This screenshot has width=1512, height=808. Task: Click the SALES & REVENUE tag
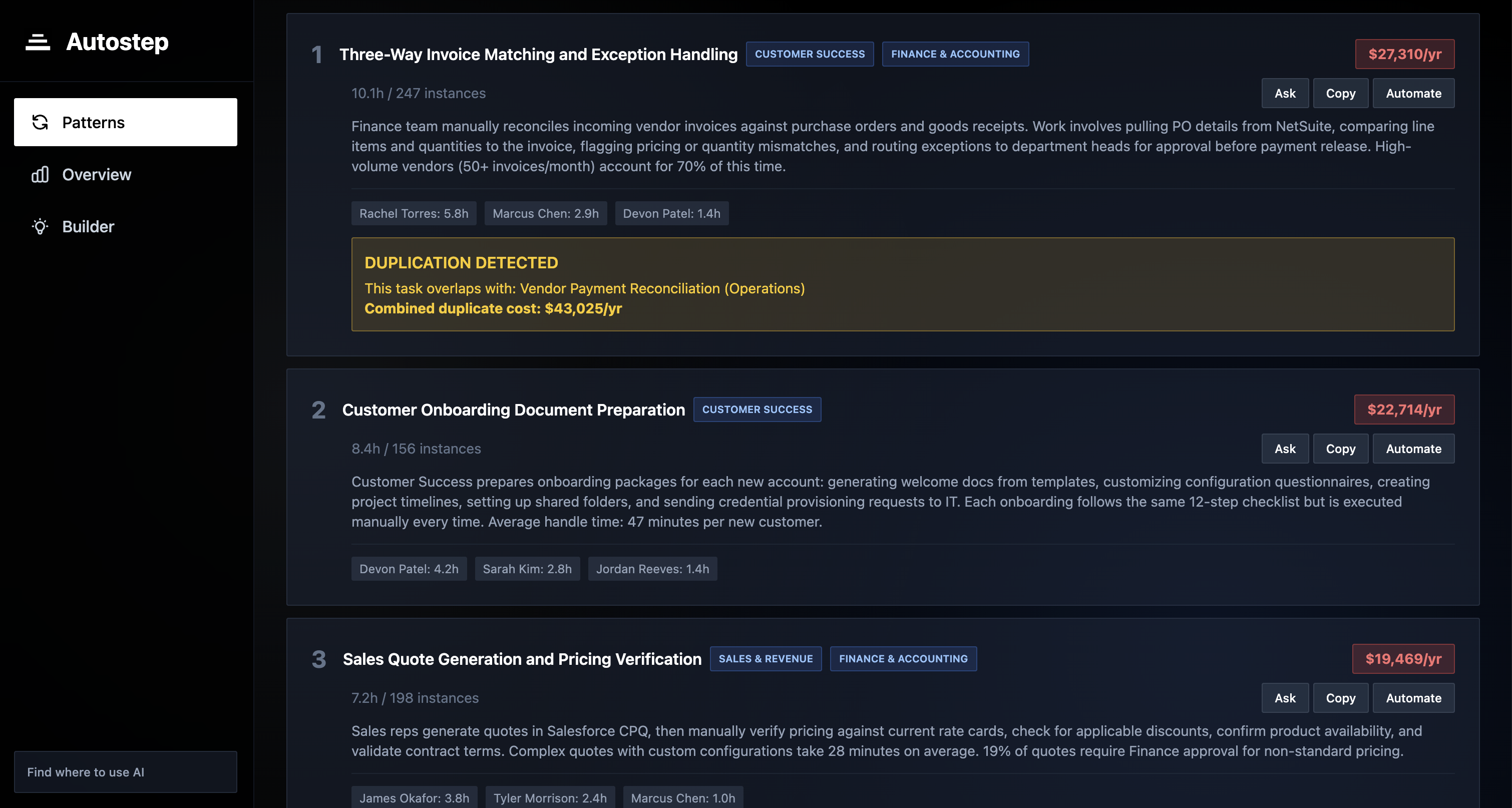(x=766, y=658)
